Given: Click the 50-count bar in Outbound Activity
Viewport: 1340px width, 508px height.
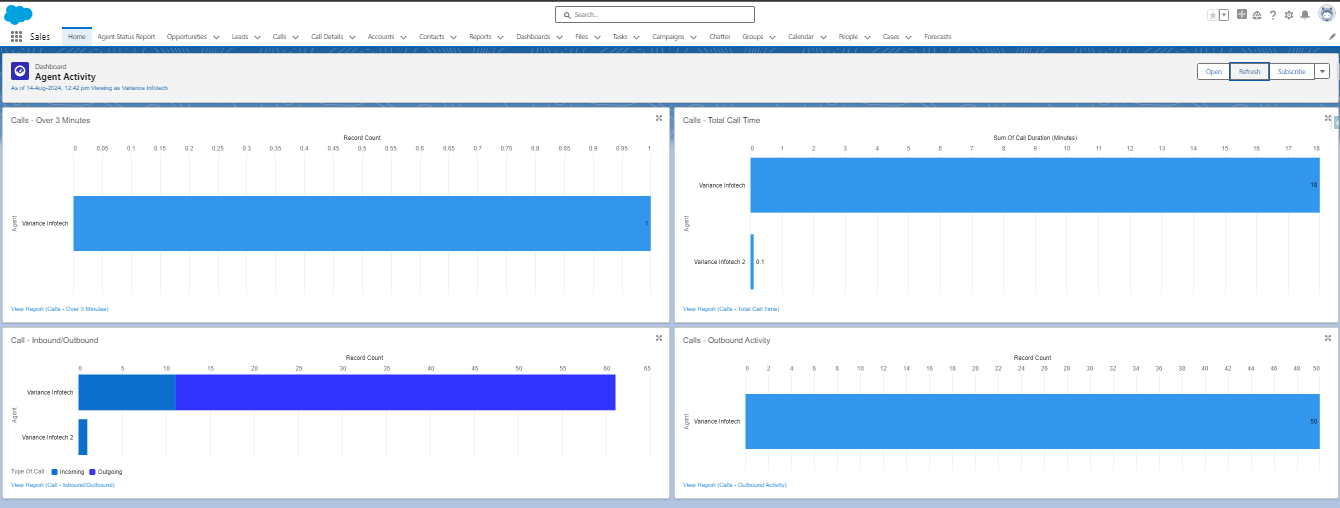Looking at the screenshot, I should click(x=1032, y=421).
